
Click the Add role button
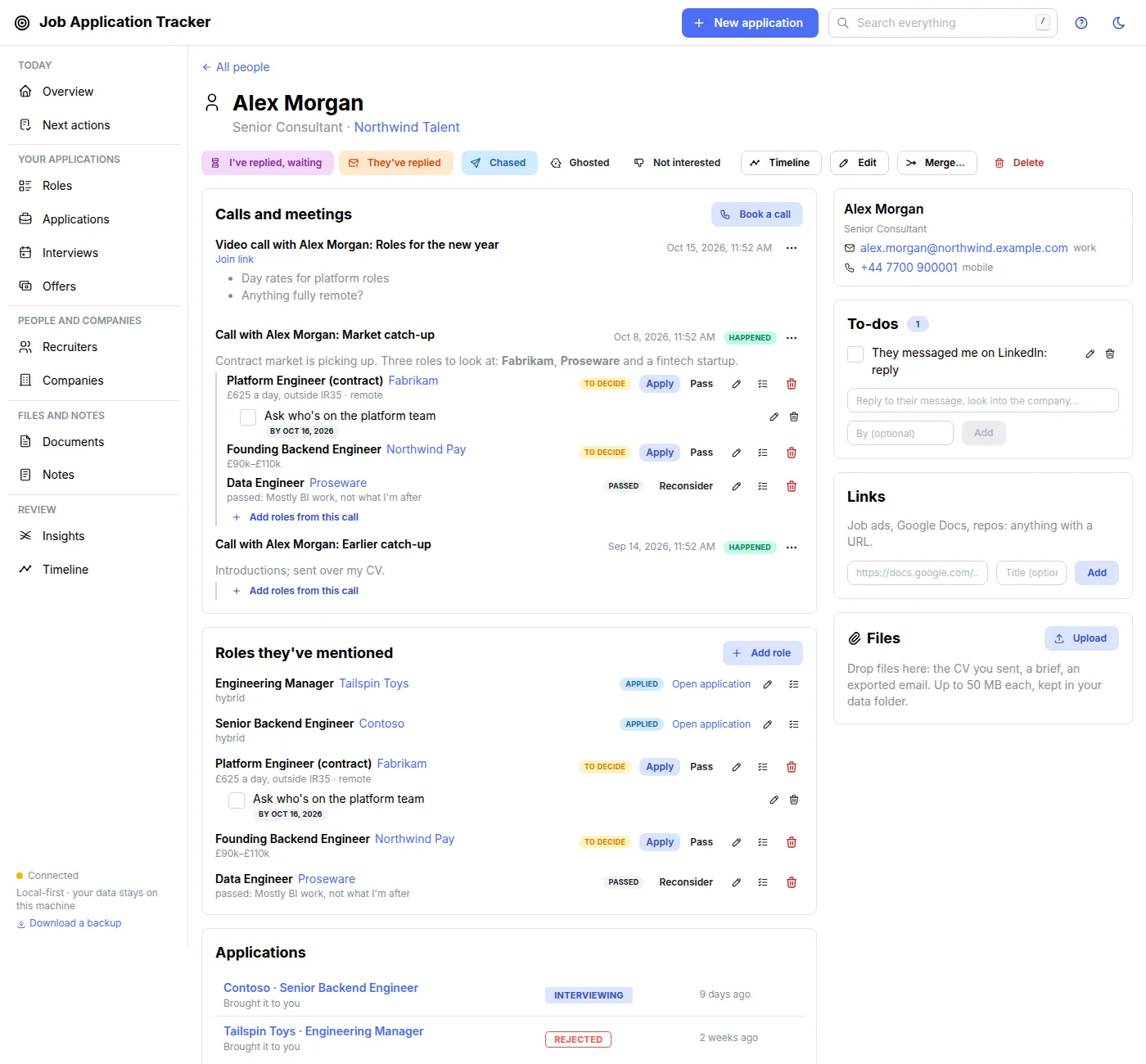(763, 653)
